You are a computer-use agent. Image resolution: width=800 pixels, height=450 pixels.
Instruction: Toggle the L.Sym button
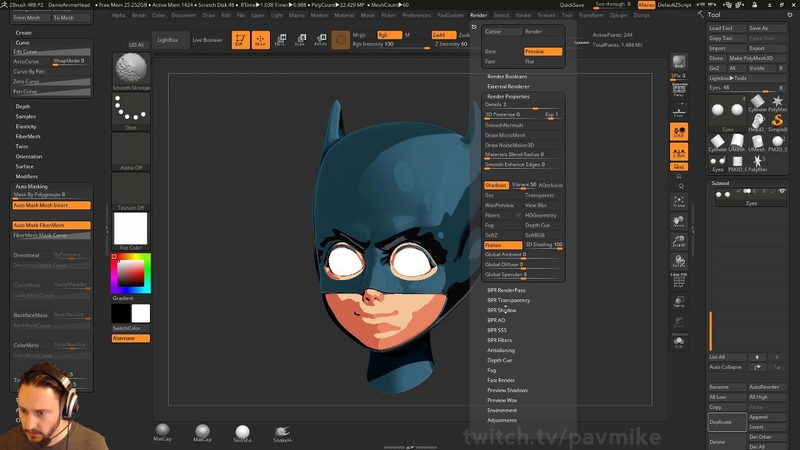click(x=679, y=152)
